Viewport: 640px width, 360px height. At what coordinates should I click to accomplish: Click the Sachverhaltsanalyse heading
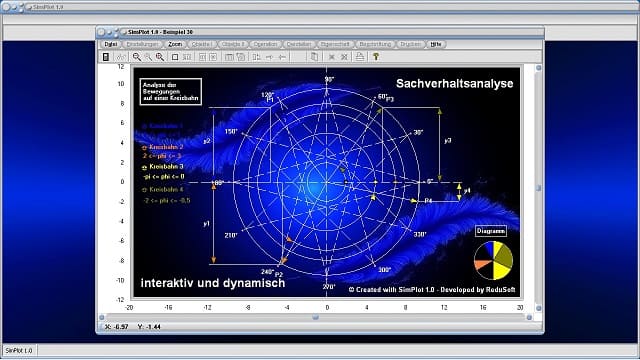click(x=454, y=84)
